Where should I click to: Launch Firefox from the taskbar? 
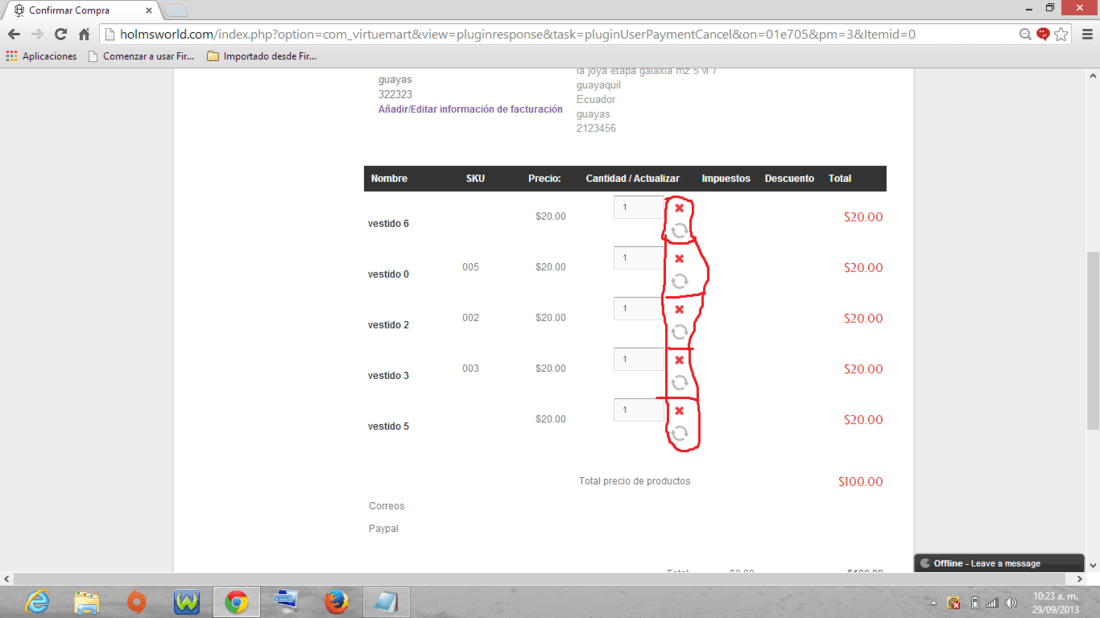[x=336, y=602]
